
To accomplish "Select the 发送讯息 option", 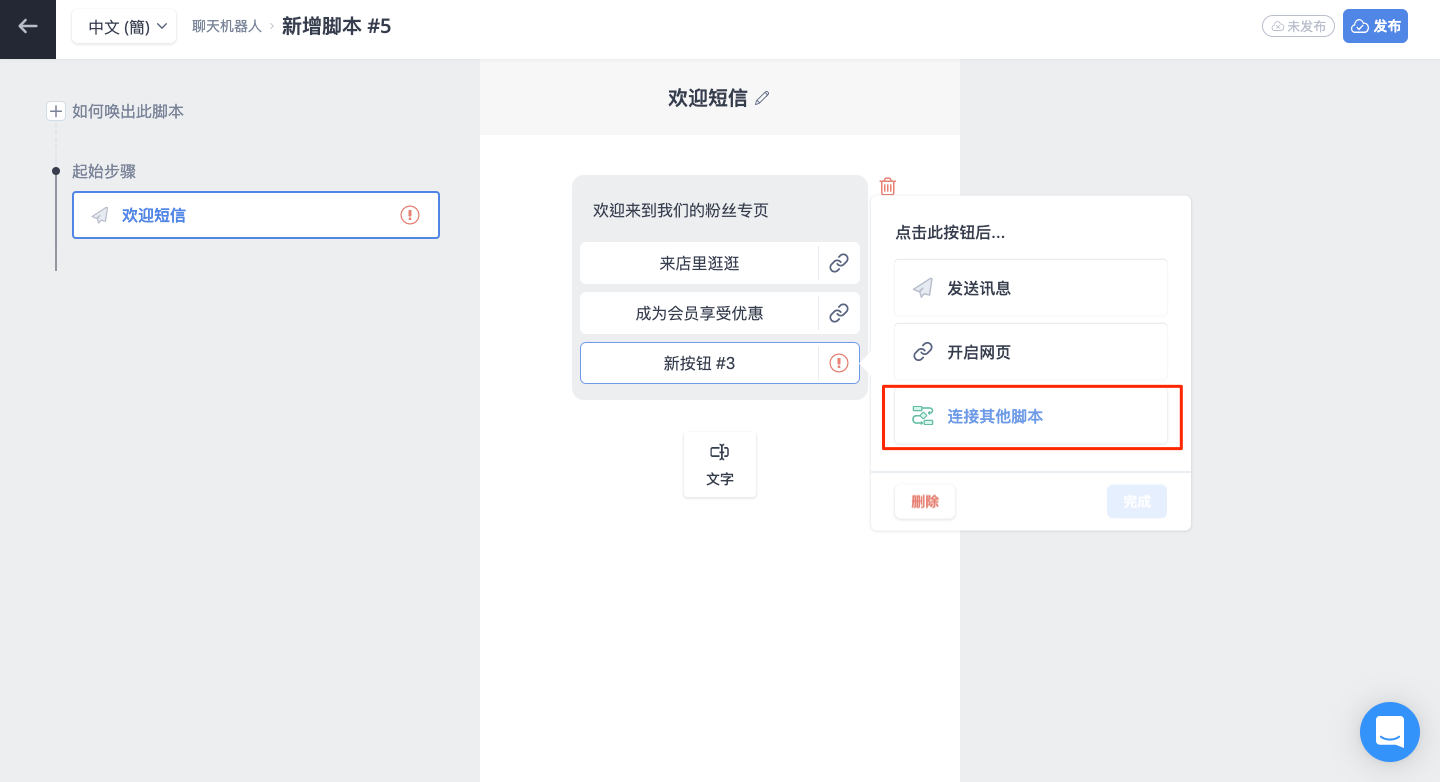I will click(1031, 288).
